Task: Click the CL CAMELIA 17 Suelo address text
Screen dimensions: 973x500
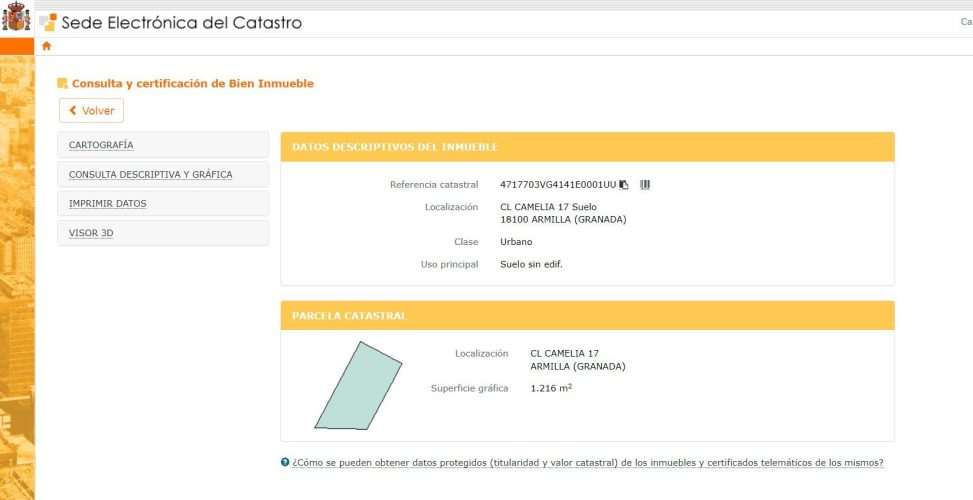Action: tap(548, 207)
